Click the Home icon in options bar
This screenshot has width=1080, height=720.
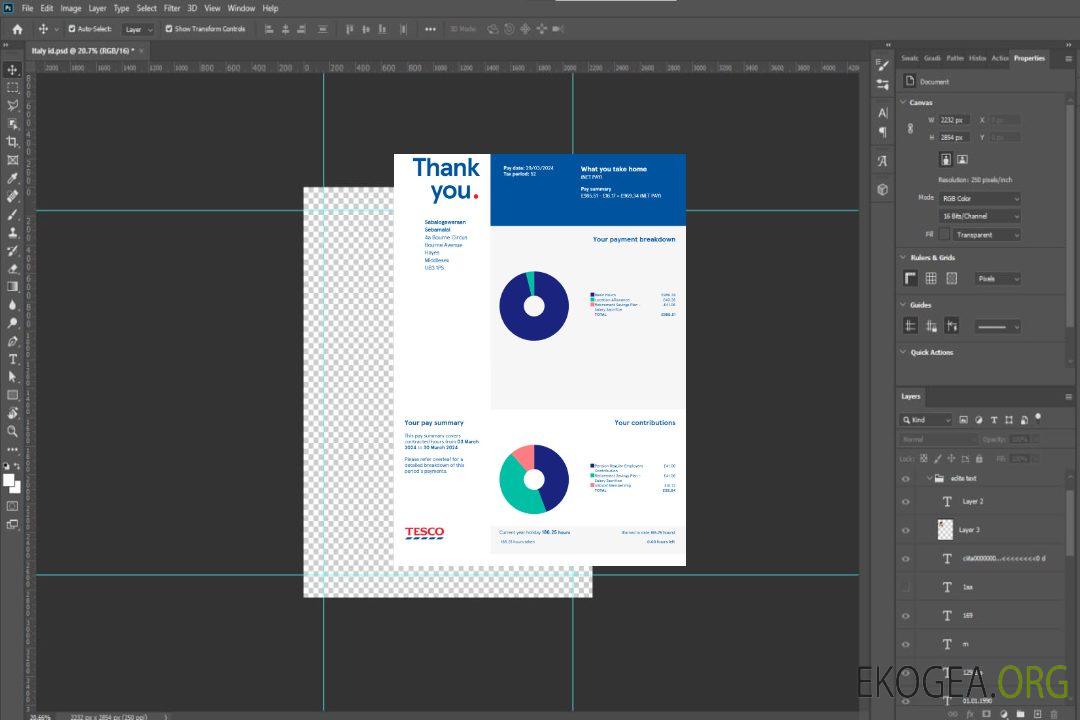pos(17,29)
